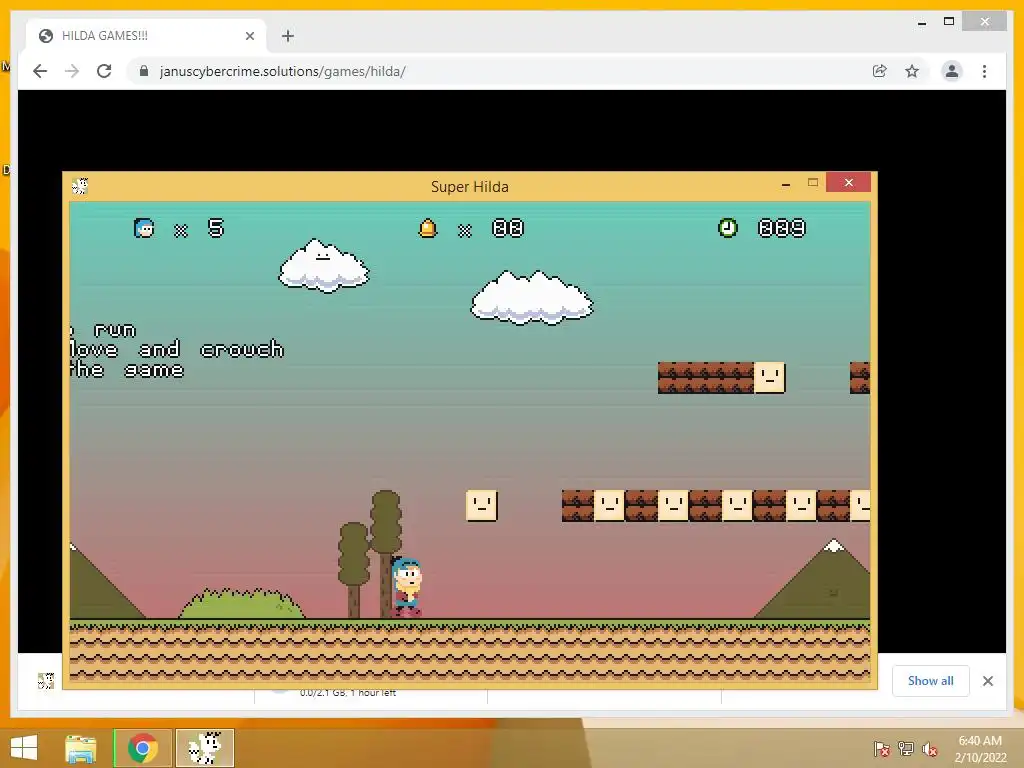Click the browser forward arrow

coord(72,71)
